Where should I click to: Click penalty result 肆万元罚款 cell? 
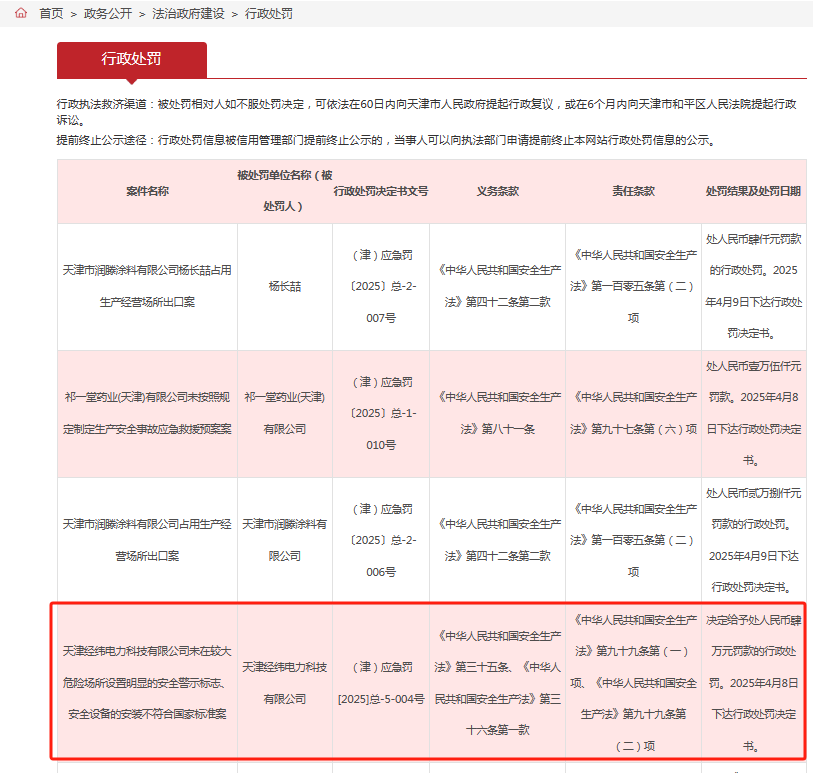coord(753,683)
